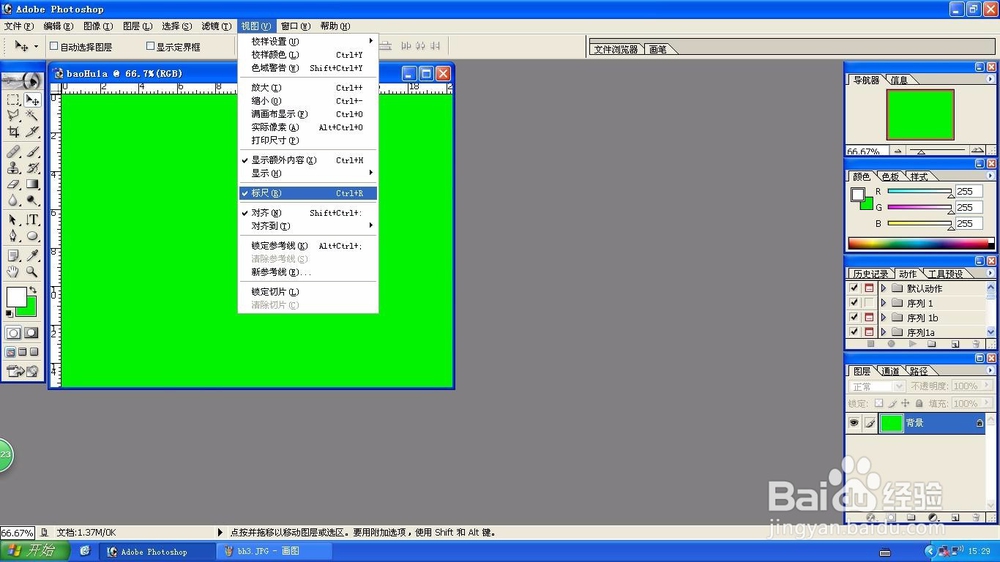Click the foreground color swatch in toolbox

click(x=16, y=297)
